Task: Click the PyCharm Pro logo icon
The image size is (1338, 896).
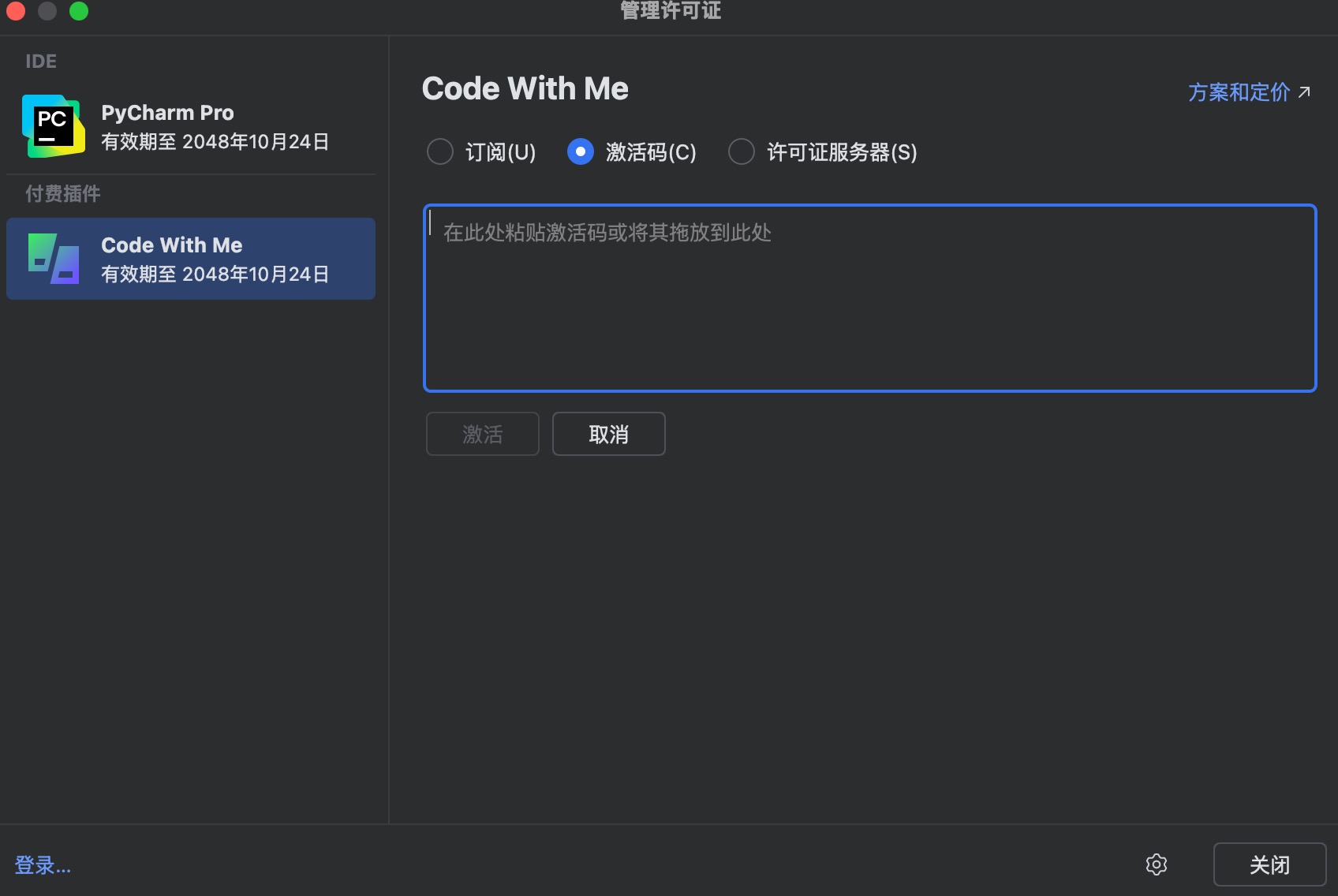Action: click(53, 126)
